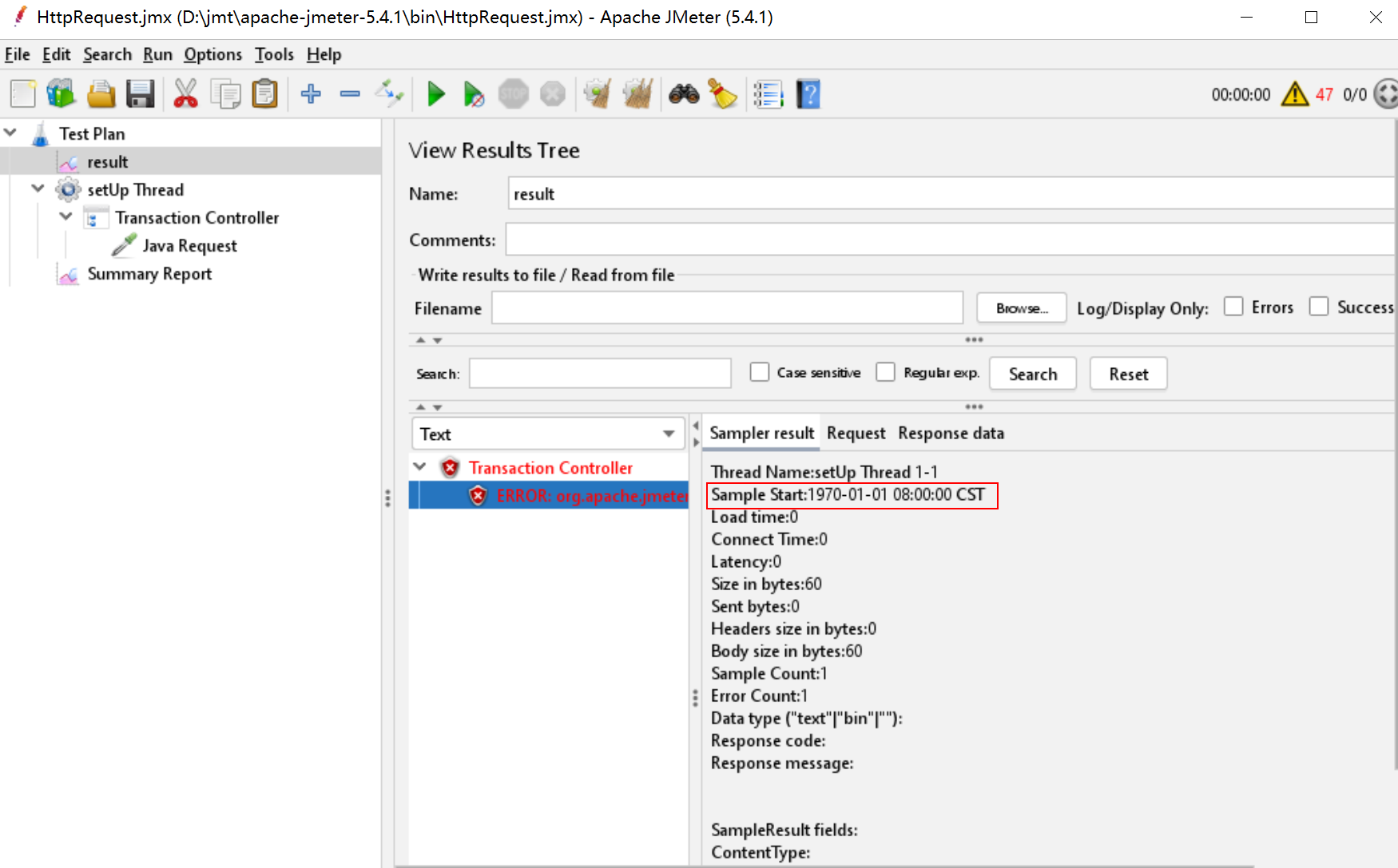Viewport: 1398px width, 868px height.
Task: Click the Sample Start timestamp line
Action: (x=848, y=494)
